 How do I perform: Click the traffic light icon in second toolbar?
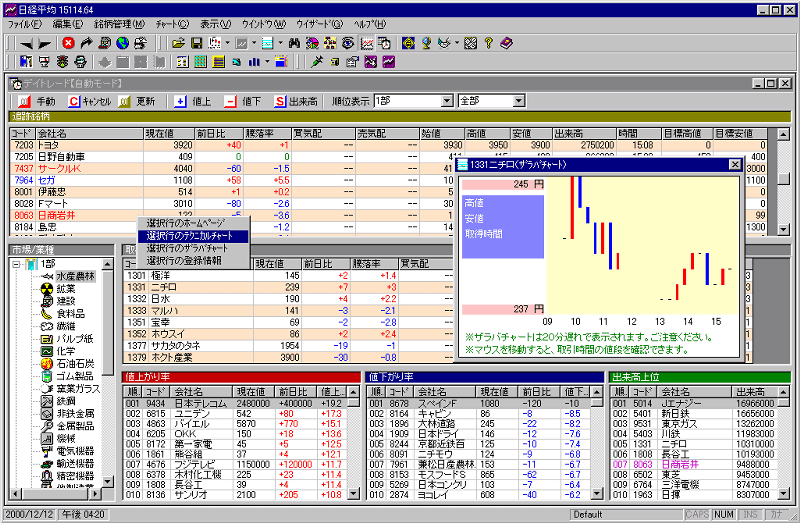(x=62, y=62)
